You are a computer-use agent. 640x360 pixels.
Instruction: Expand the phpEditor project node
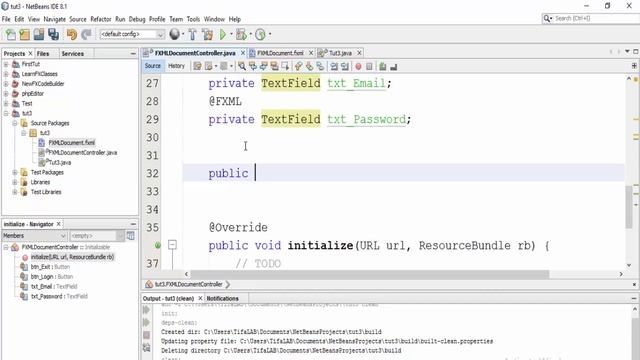[x=6, y=93]
